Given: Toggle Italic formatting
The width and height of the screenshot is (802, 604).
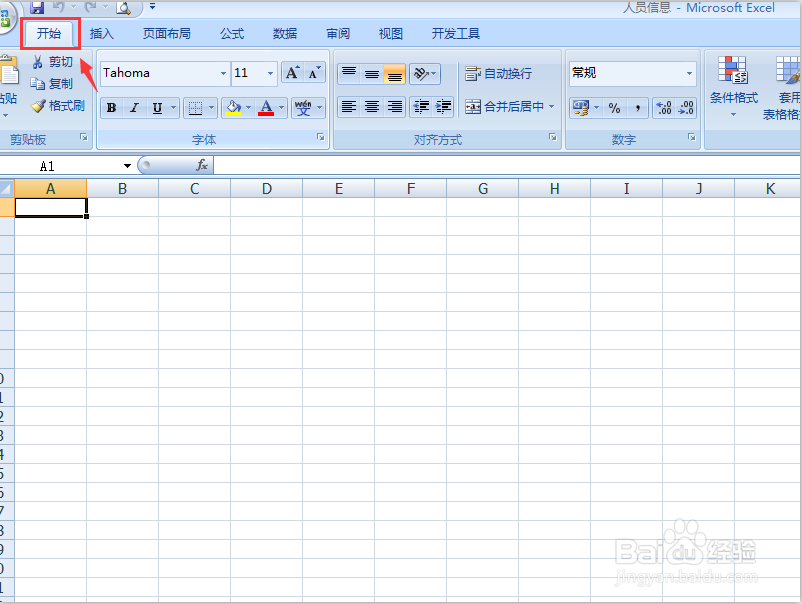Looking at the screenshot, I should [134, 107].
